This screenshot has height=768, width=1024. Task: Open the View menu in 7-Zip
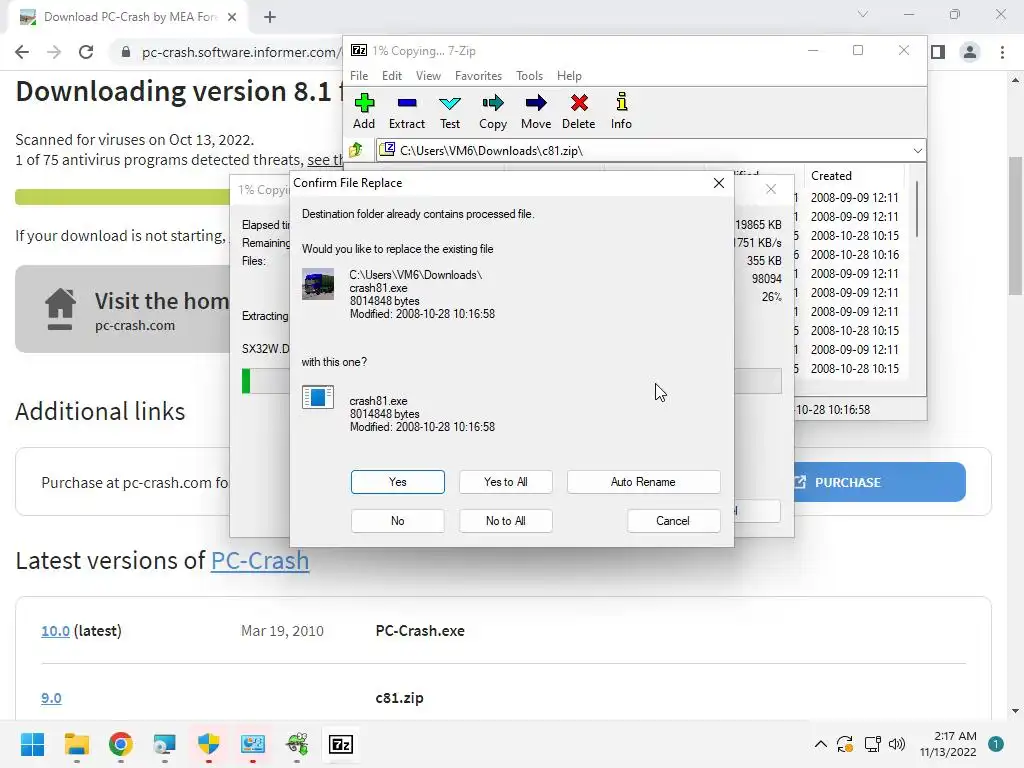coord(428,76)
